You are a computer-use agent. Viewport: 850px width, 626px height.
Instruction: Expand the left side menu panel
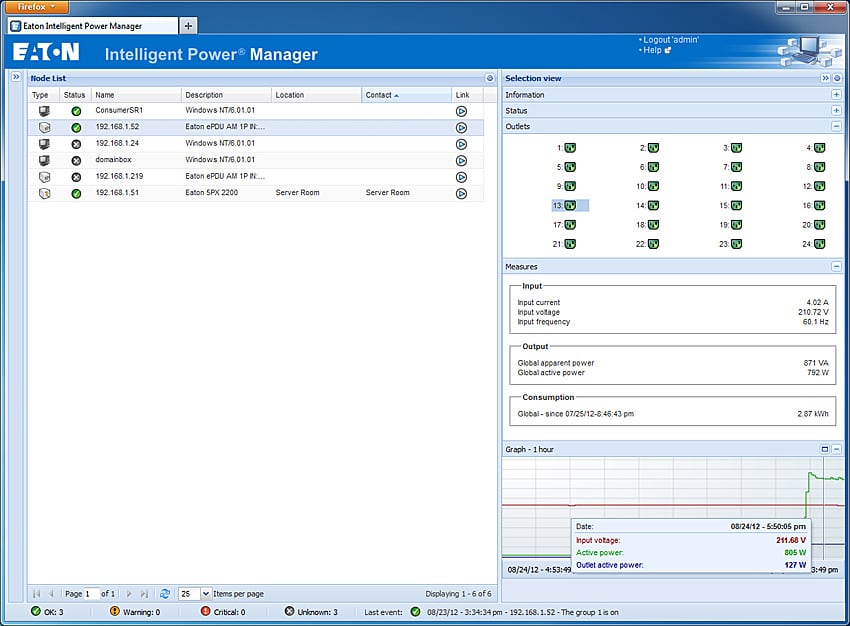tap(16, 77)
